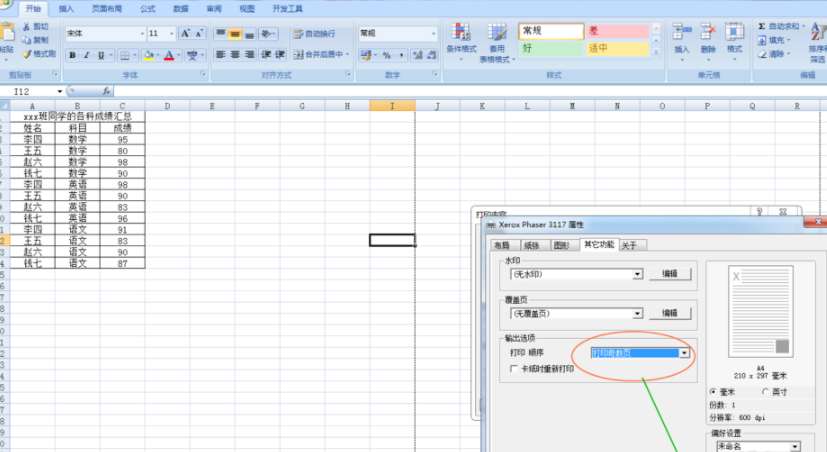Image resolution: width=827 pixels, height=452 pixels.
Task: Open the Format as Table menu
Action: (497, 42)
